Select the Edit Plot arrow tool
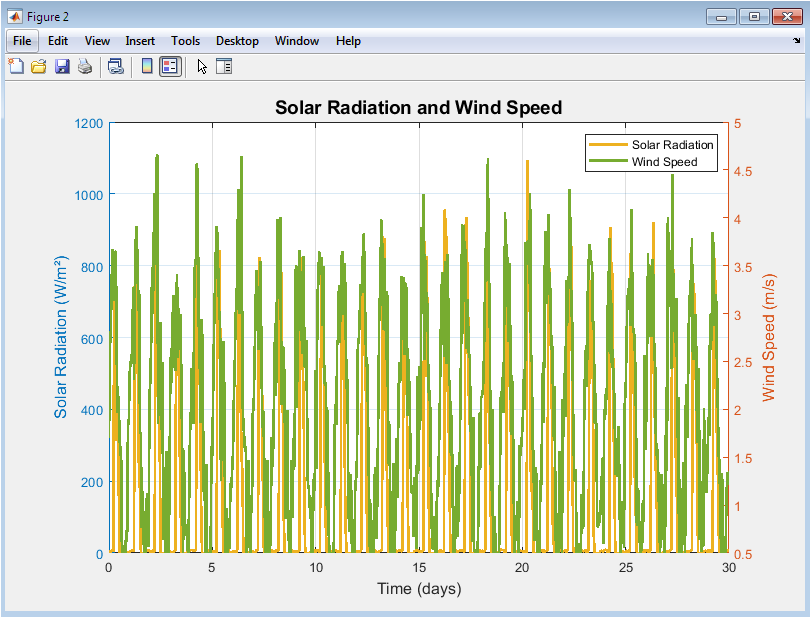Viewport: 811px width, 618px height. click(x=201, y=67)
